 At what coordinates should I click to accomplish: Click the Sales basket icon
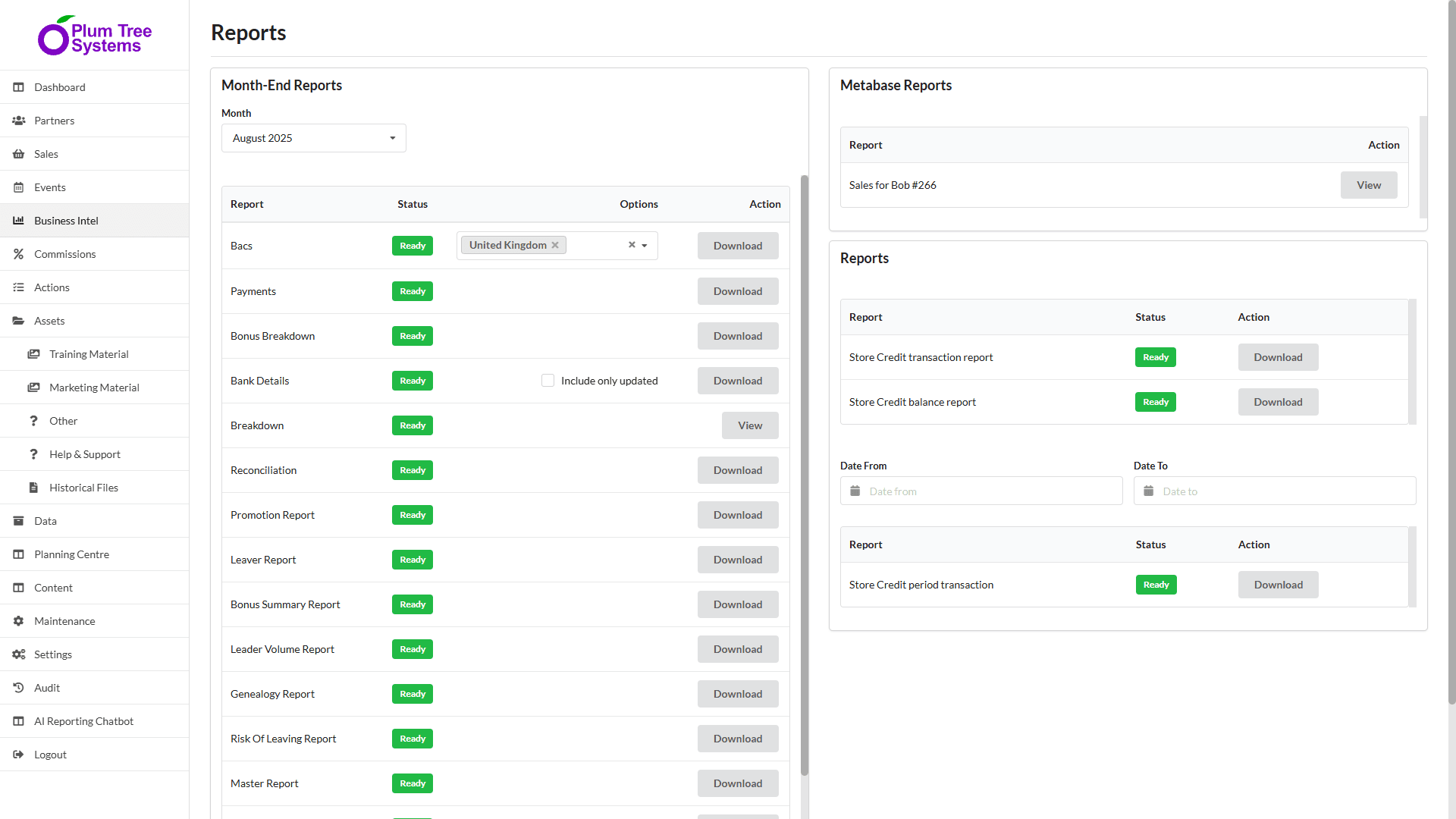tap(19, 154)
